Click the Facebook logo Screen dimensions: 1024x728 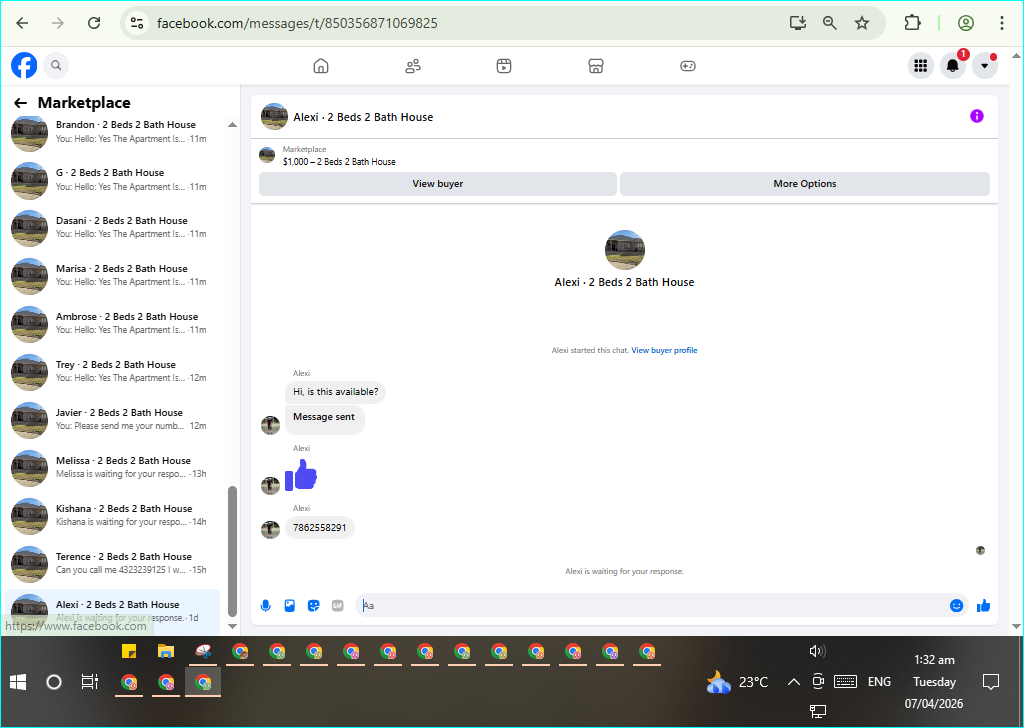click(24, 65)
